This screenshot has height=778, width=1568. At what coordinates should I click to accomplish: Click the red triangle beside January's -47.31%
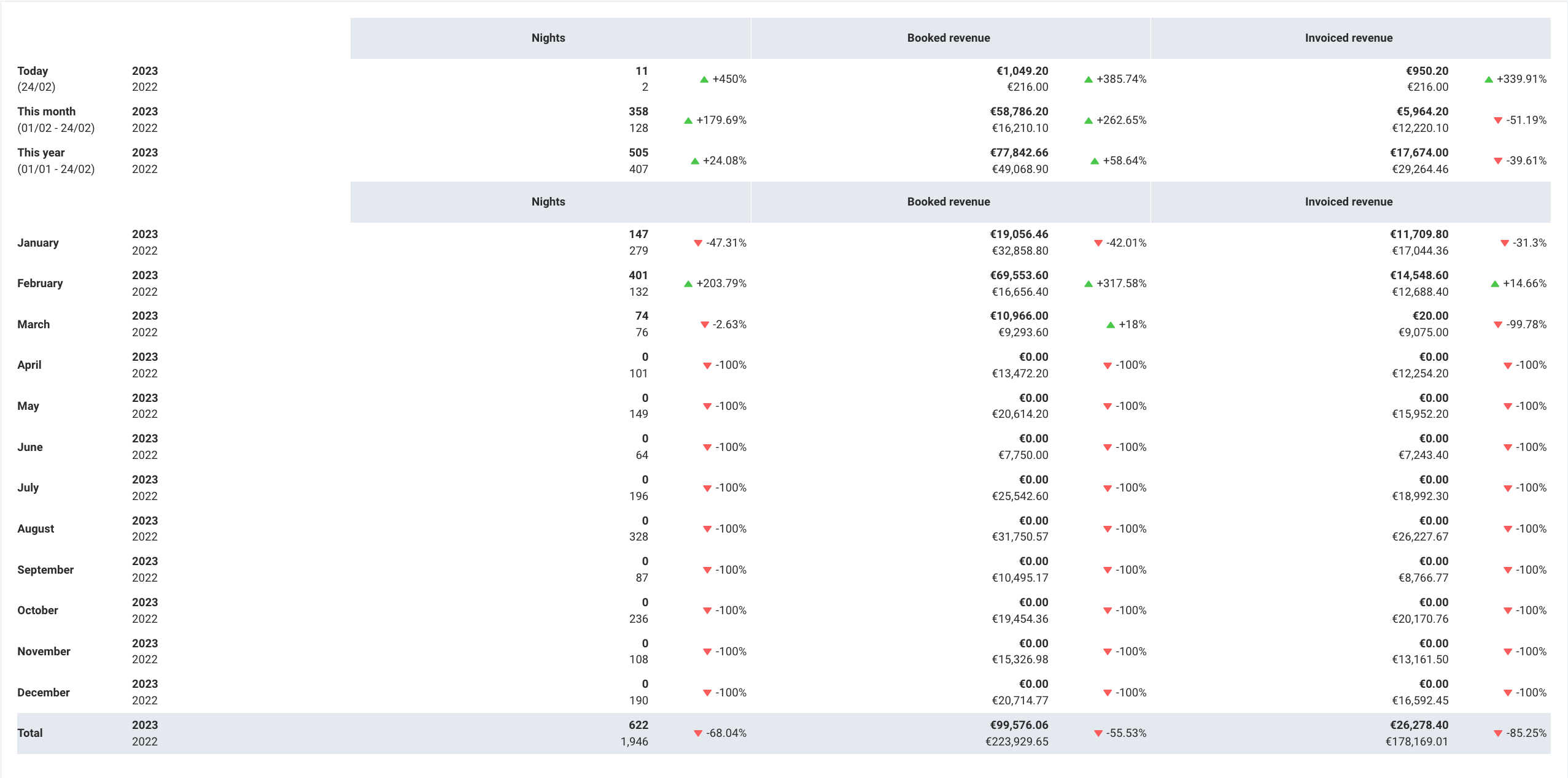(x=698, y=242)
